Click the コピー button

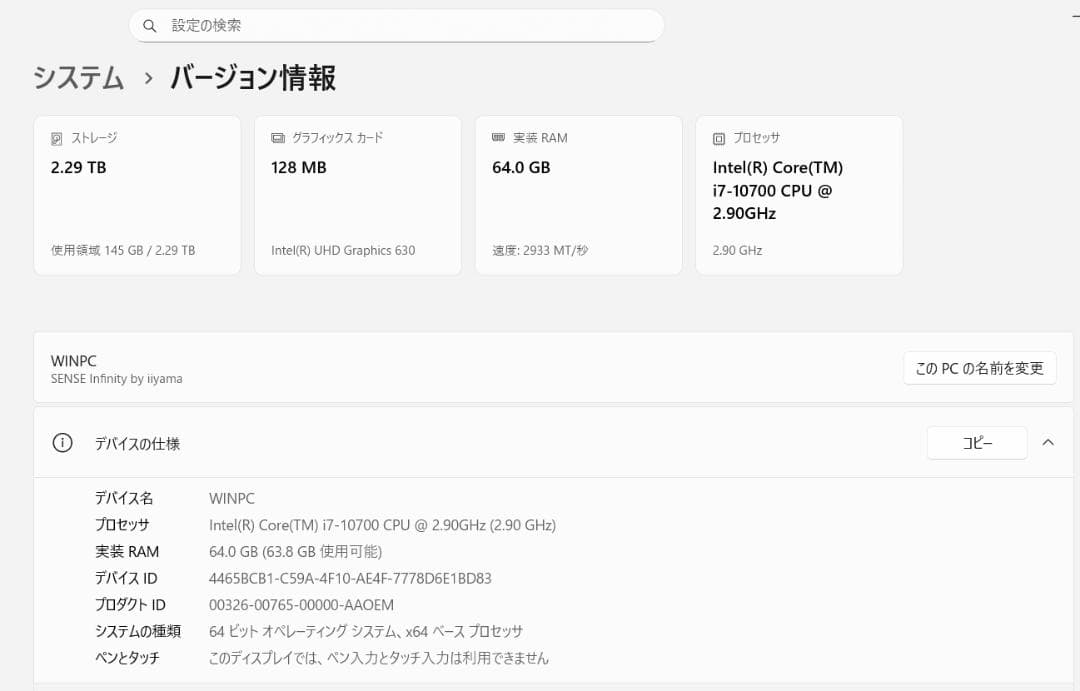point(976,442)
